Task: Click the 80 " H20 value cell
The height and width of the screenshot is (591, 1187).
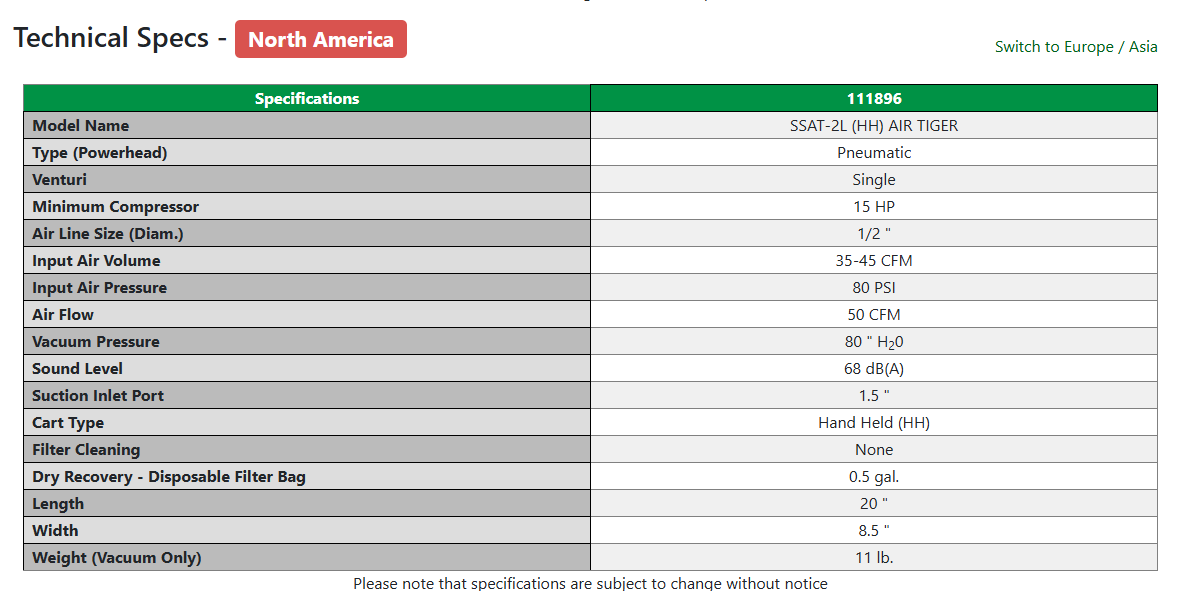Action: point(874,342)
